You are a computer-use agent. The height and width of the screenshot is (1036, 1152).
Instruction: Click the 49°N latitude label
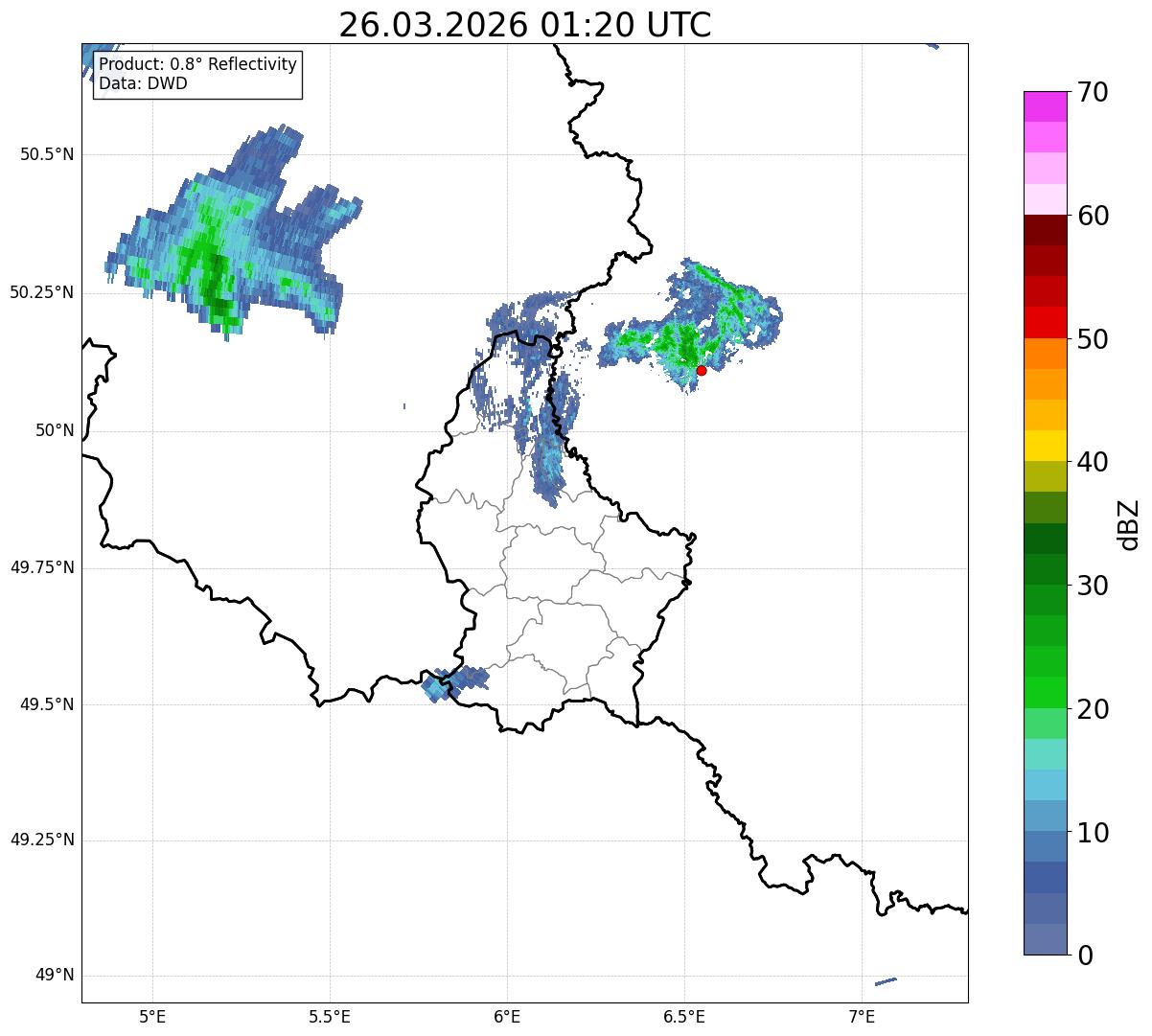[x=54, y=976]
